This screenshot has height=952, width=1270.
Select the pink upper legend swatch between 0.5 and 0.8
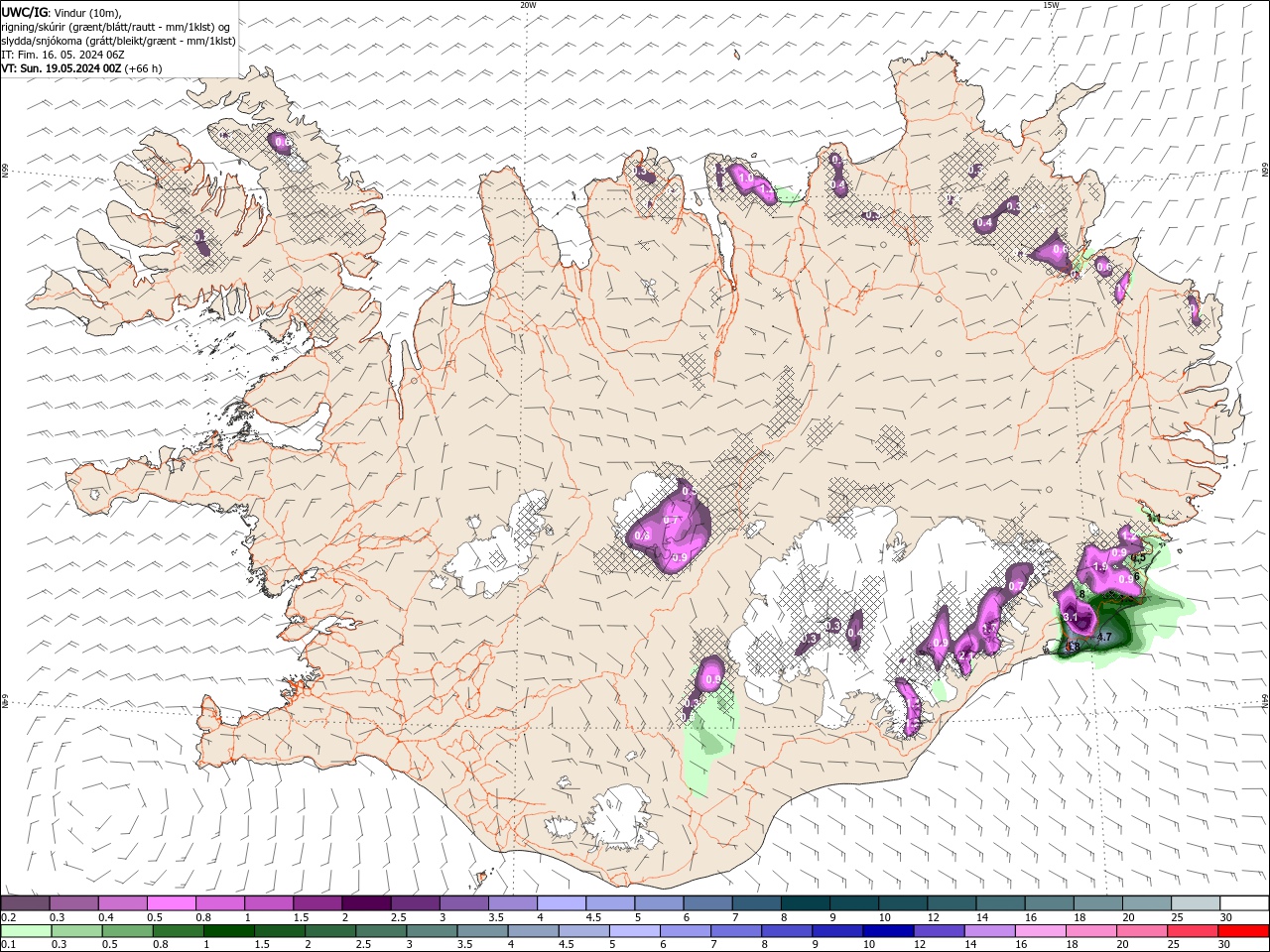[172, 903]
